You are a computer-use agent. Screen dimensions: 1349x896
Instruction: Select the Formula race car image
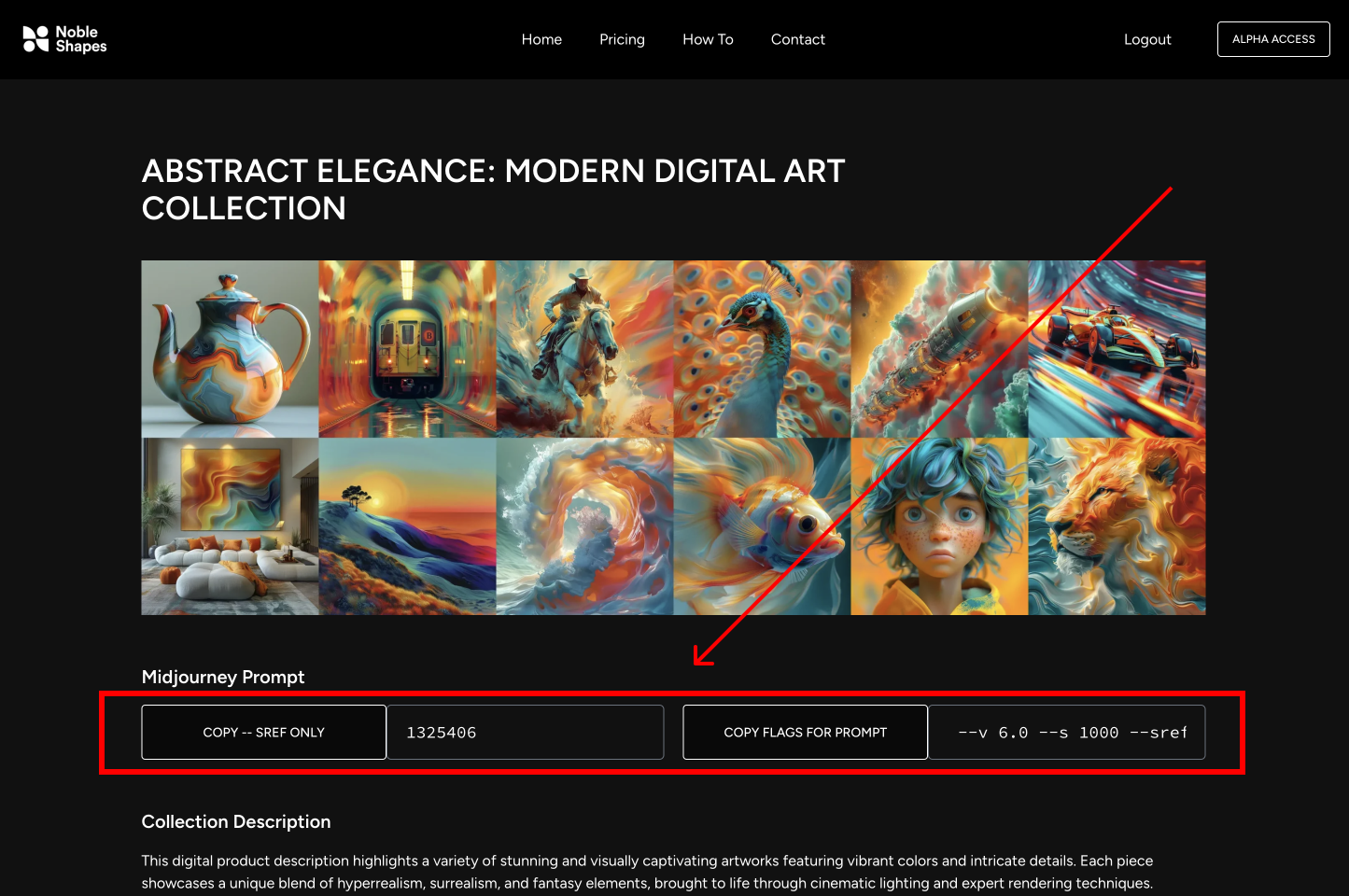pyautogui.click(x=1117, y=348)
